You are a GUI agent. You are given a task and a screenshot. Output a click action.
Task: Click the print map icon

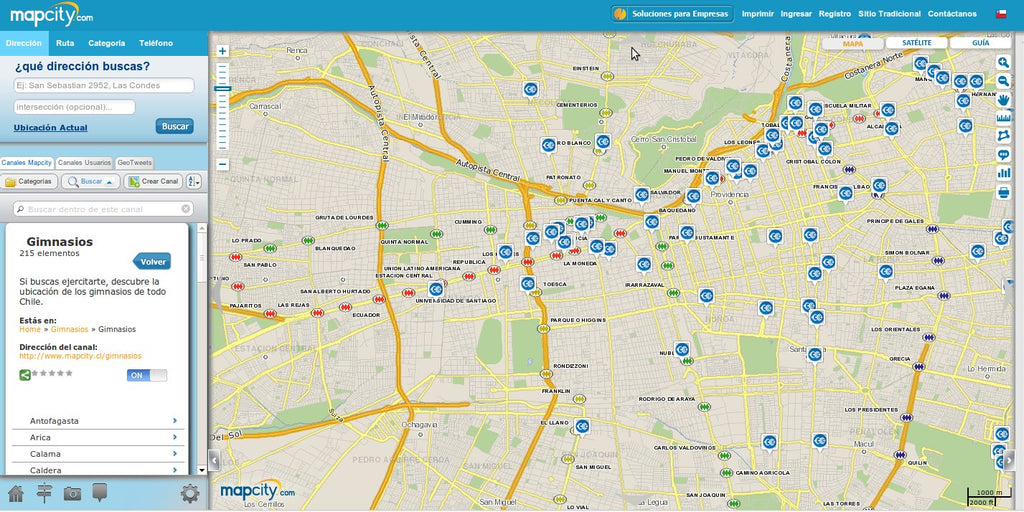coord(1003,192)
